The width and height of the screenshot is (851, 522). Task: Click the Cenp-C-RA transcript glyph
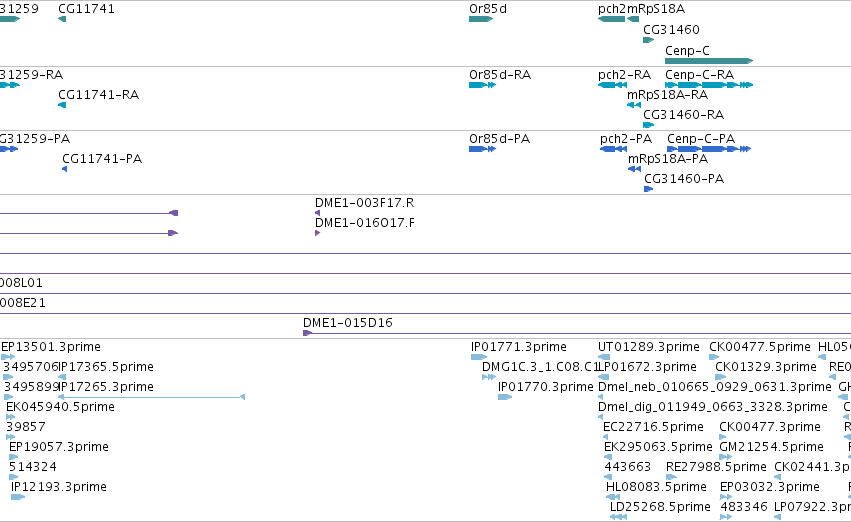click(x=709, y=85)
